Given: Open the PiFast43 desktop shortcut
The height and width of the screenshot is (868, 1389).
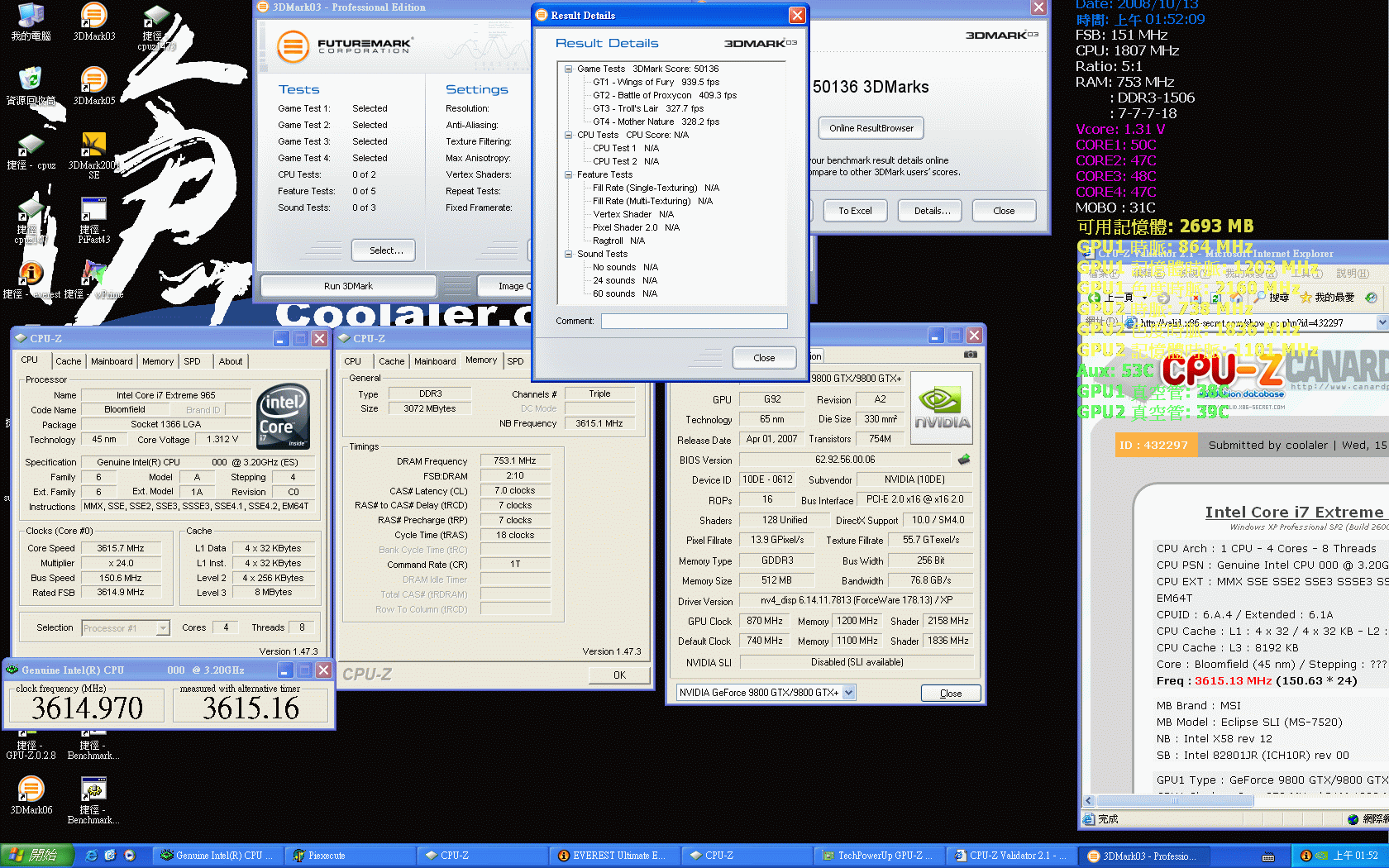Looking at the screenshot, I should pos(93,220).
